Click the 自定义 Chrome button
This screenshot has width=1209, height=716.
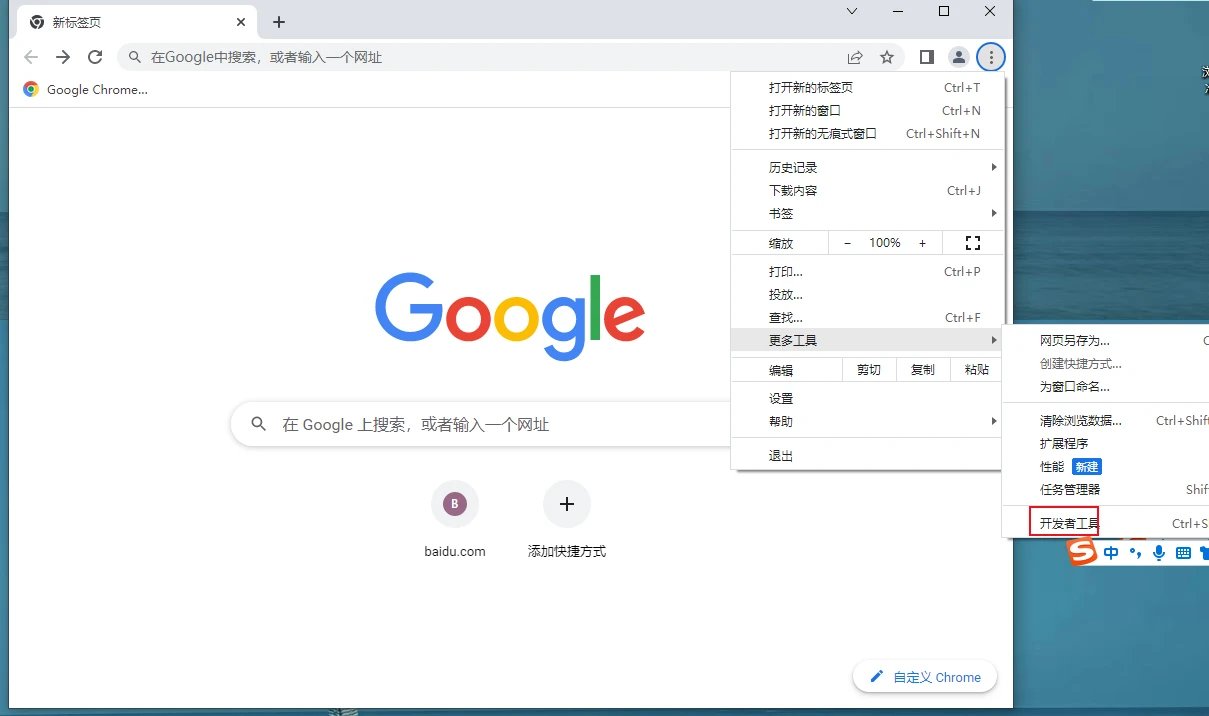(x=925, y=677)
